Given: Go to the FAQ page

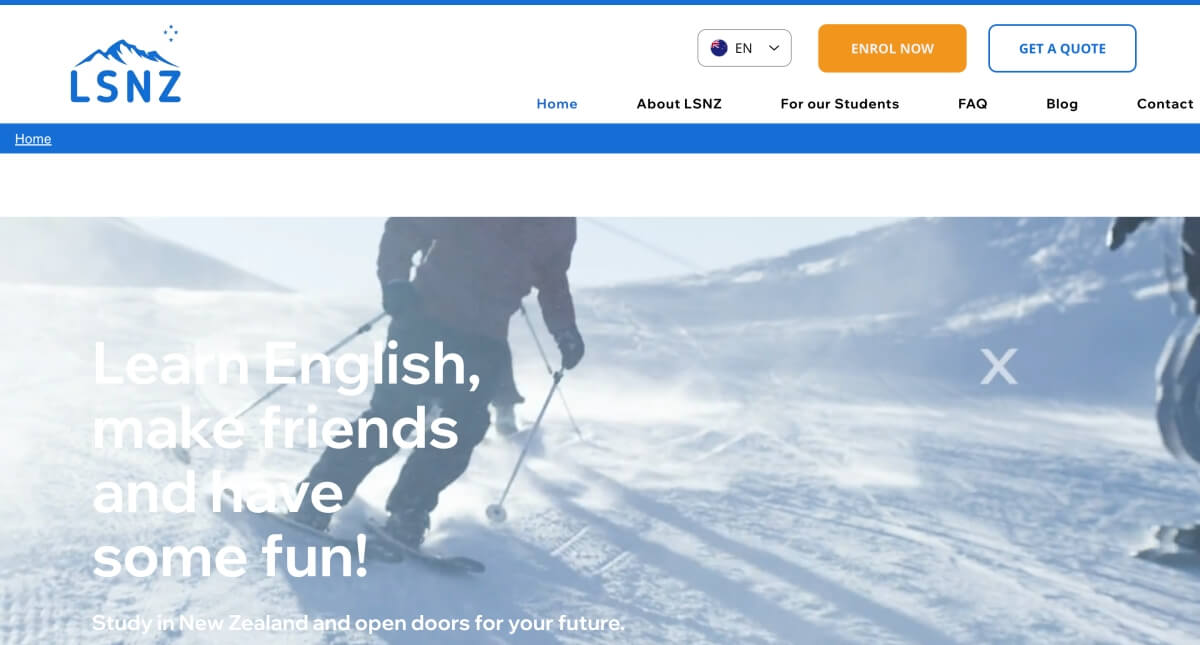Looking at the screenshot, I should point(973,104).
